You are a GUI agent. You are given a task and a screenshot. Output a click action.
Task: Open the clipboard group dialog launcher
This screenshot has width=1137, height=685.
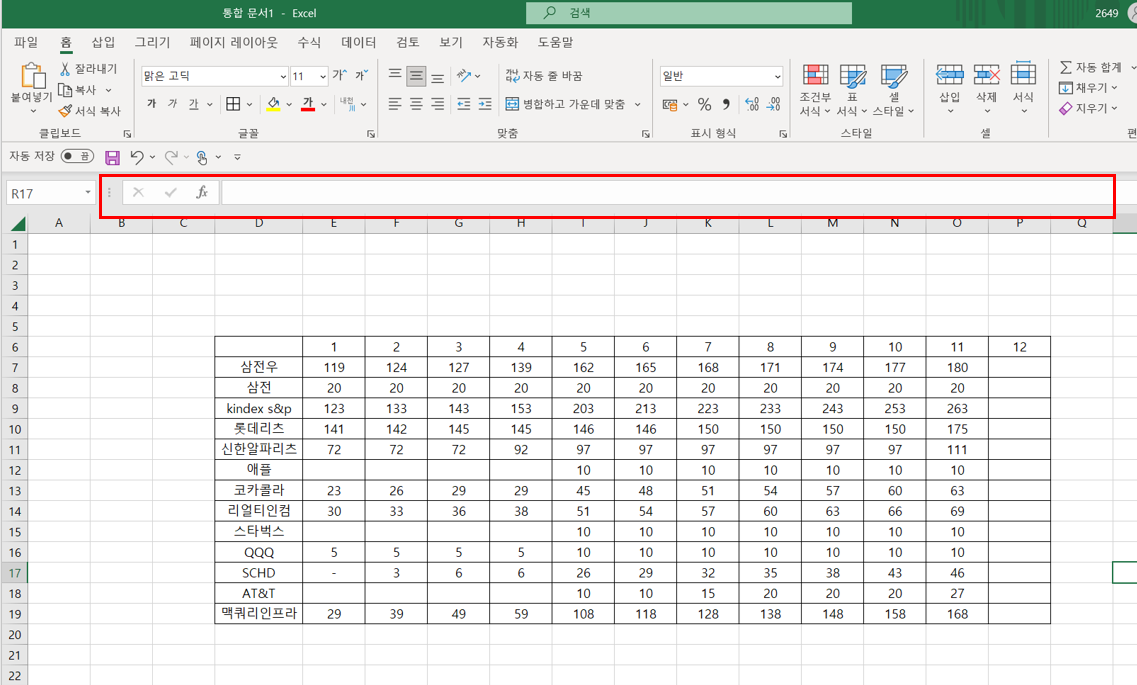click(x=128, y=134)
